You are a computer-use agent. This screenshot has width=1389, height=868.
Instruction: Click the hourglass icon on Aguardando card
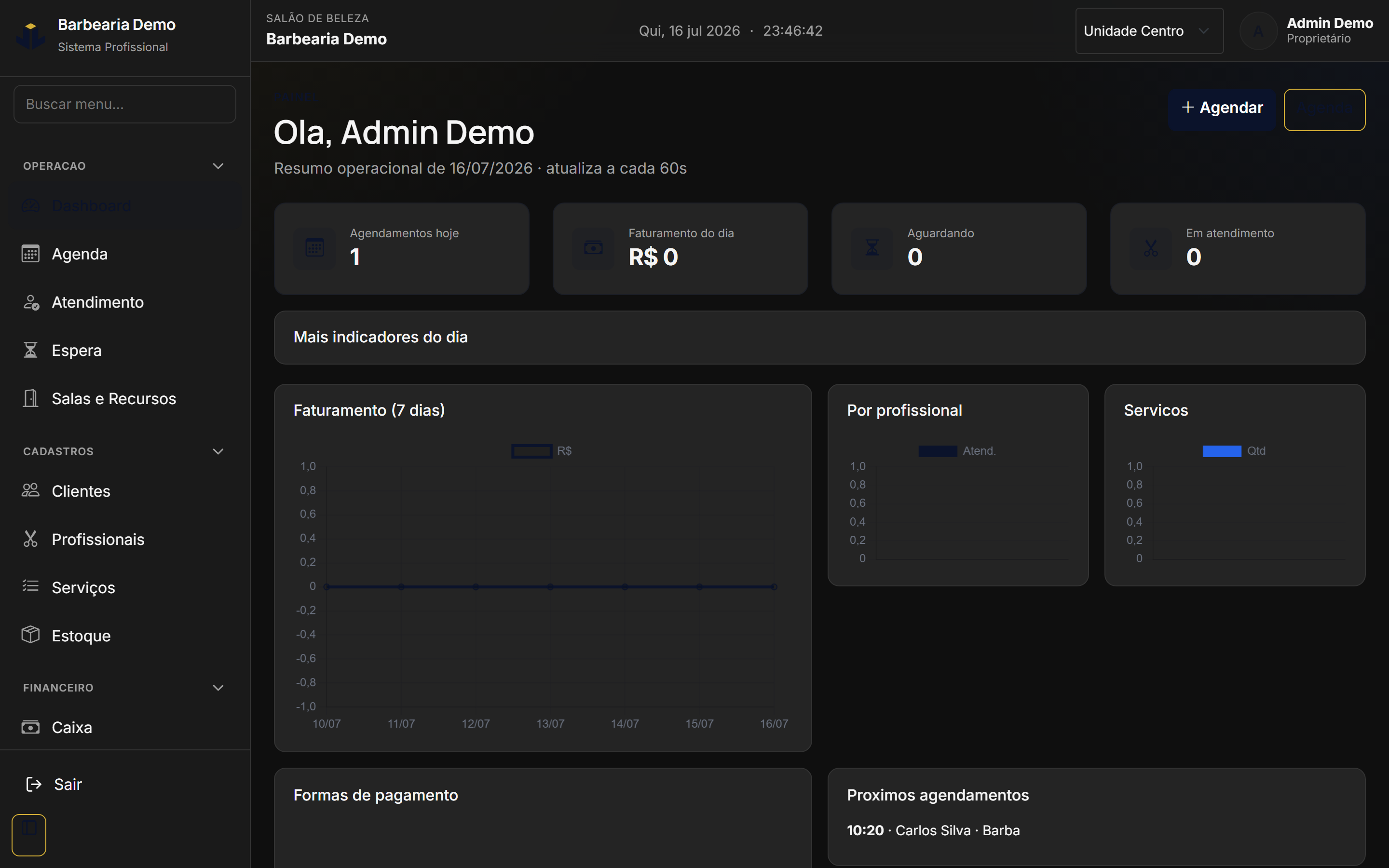(872, 248)
